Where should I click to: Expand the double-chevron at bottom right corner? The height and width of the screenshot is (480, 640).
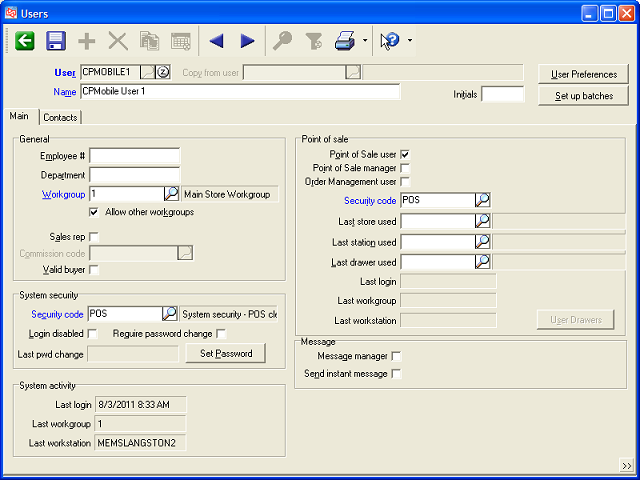pyautogui.click(x=626, y=465)
